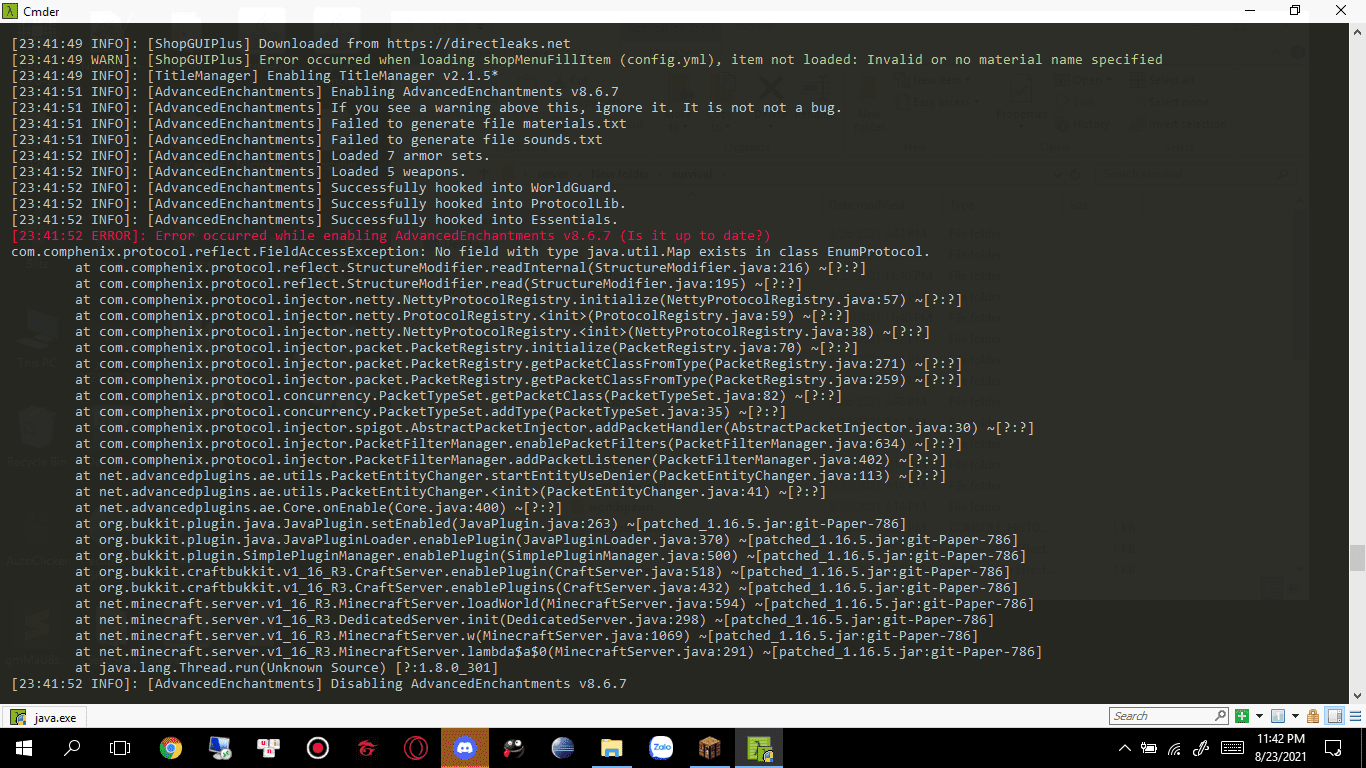Viewport: 1366px width, 768px height.
Task: Open the Wi-Fi network tray icon
Action: click(1176, 747)
